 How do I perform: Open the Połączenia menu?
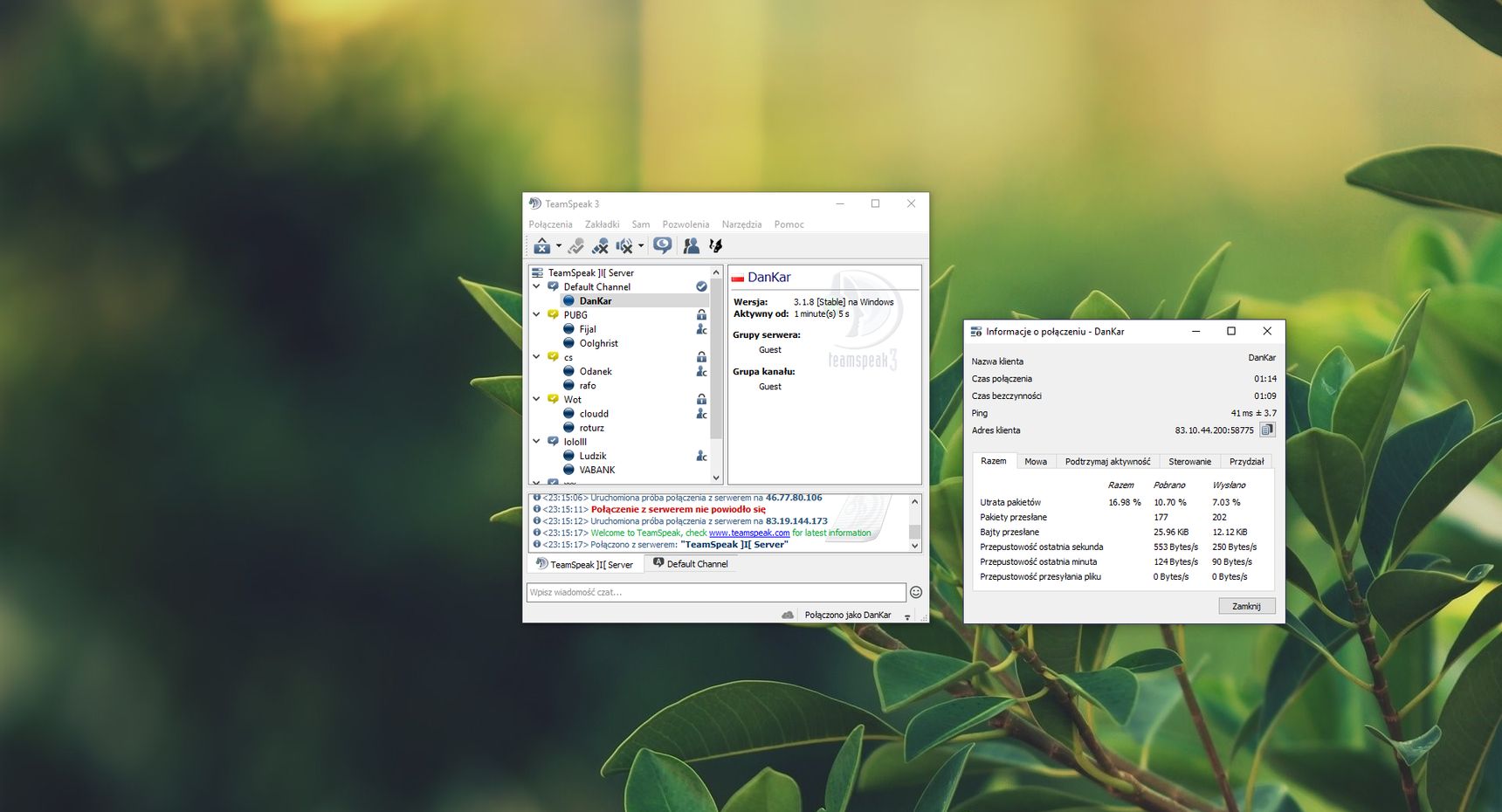pos(550,224)
